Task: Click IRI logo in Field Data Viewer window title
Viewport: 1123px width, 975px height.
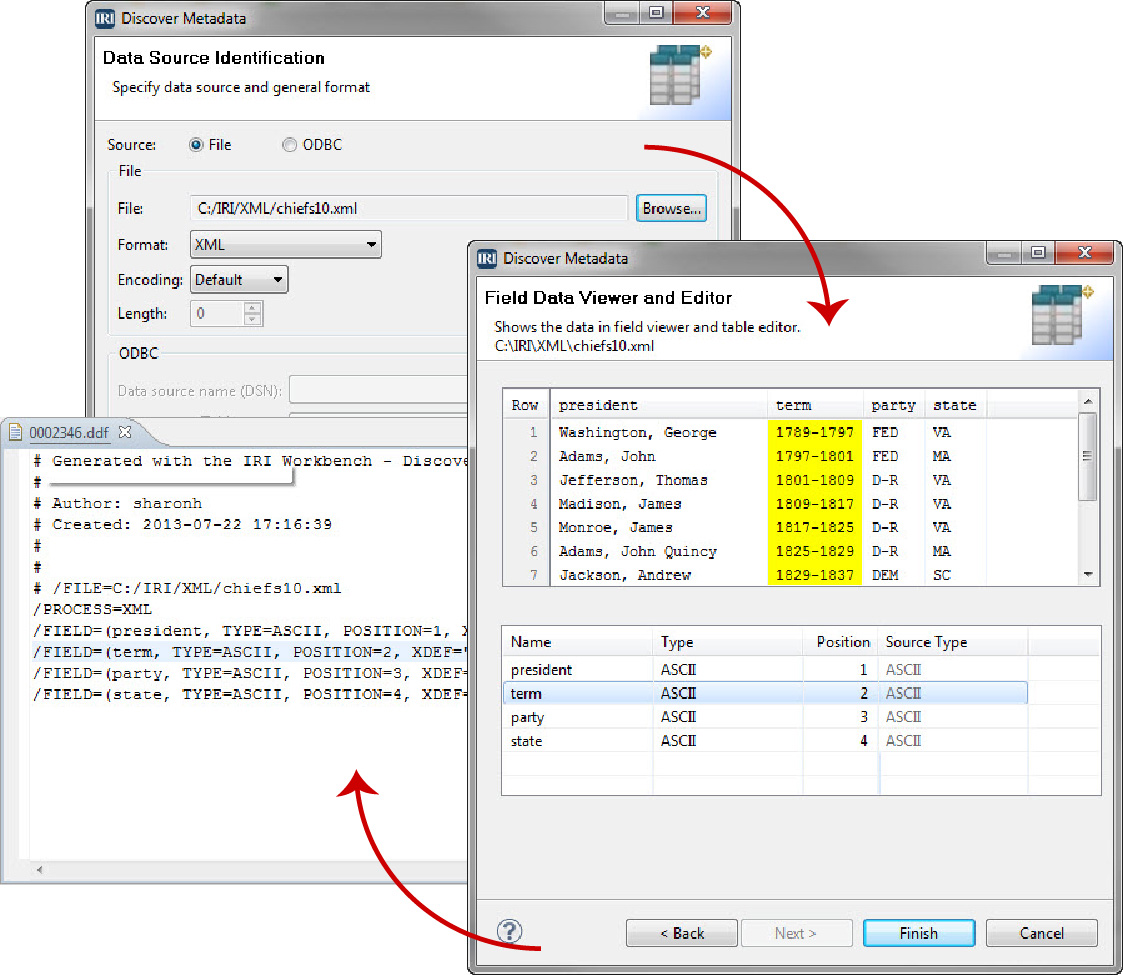Action: click(x=487, y=258)
